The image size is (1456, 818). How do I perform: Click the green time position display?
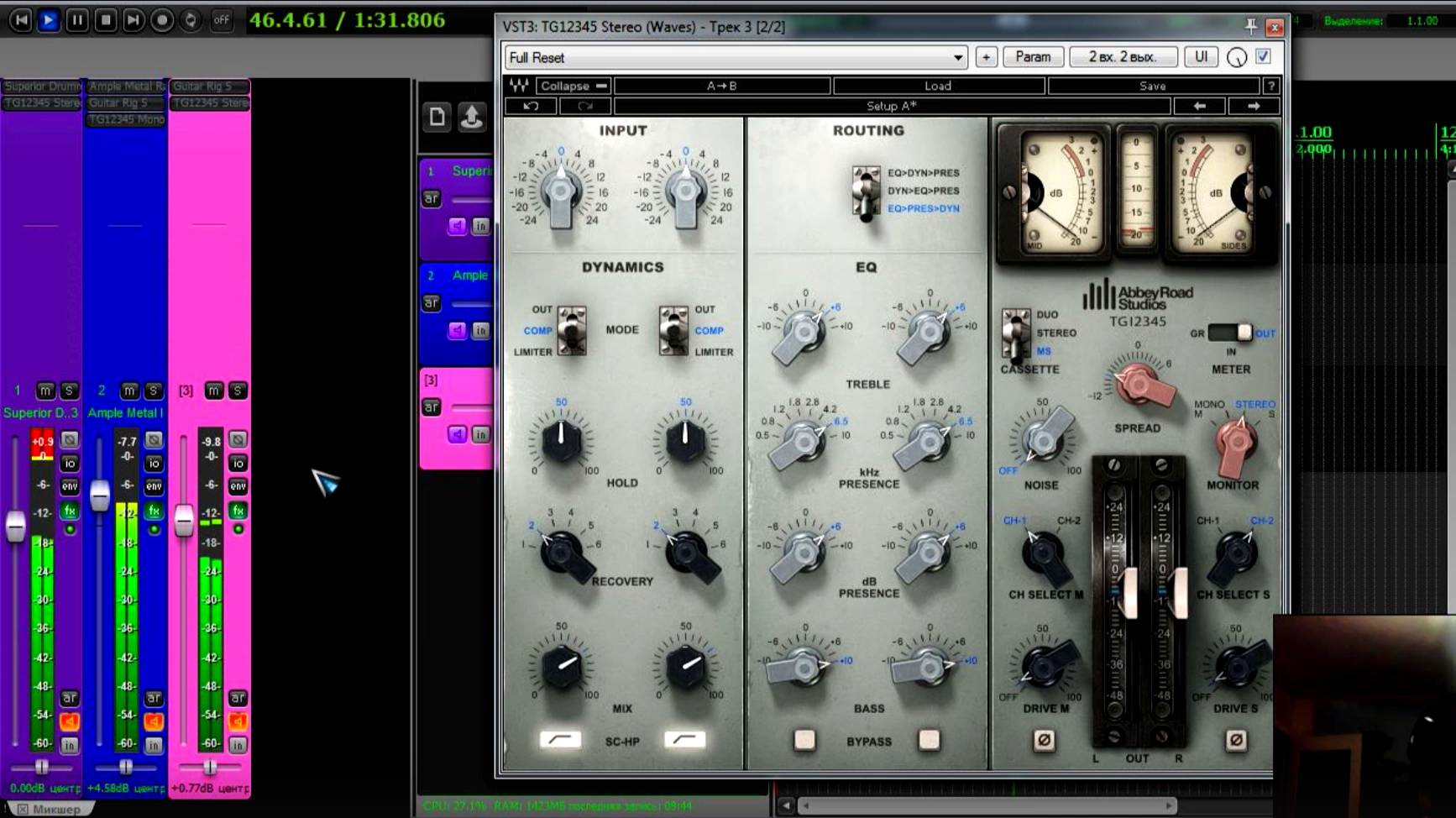347,19
